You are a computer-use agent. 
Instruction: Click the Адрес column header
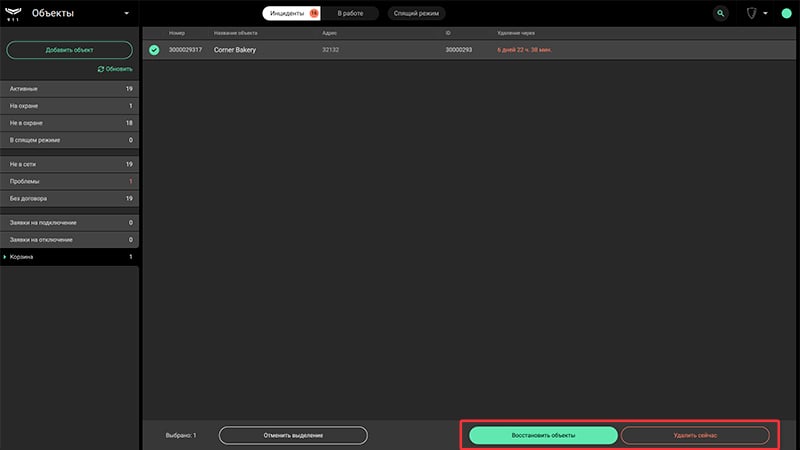329,33
